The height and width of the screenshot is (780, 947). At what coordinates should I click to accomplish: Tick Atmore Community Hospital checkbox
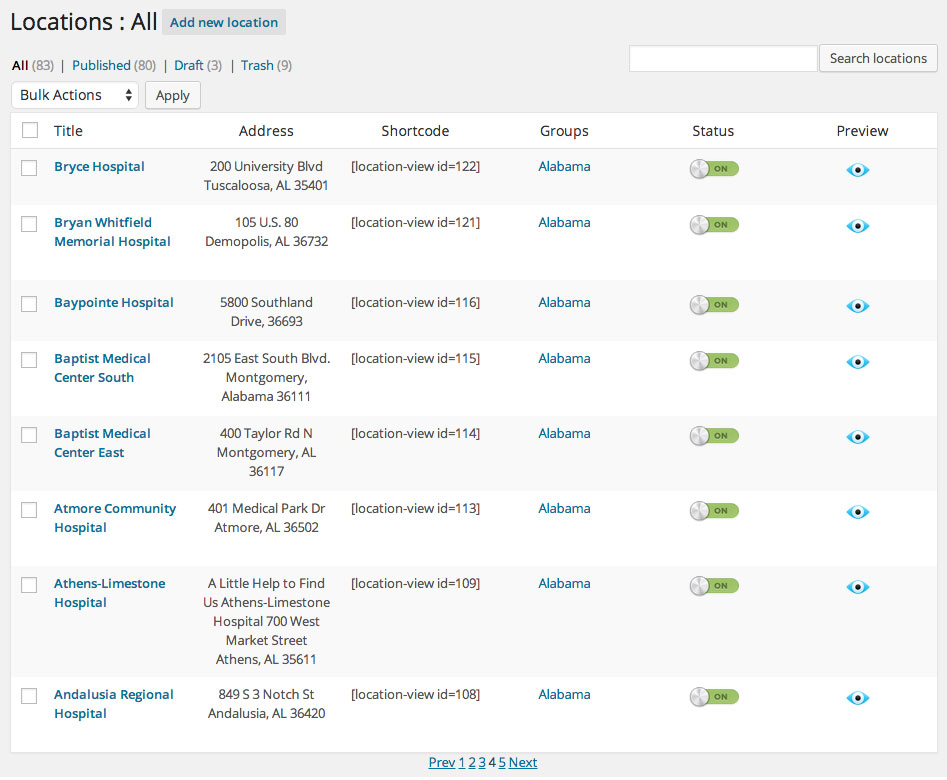pos(29,509)
